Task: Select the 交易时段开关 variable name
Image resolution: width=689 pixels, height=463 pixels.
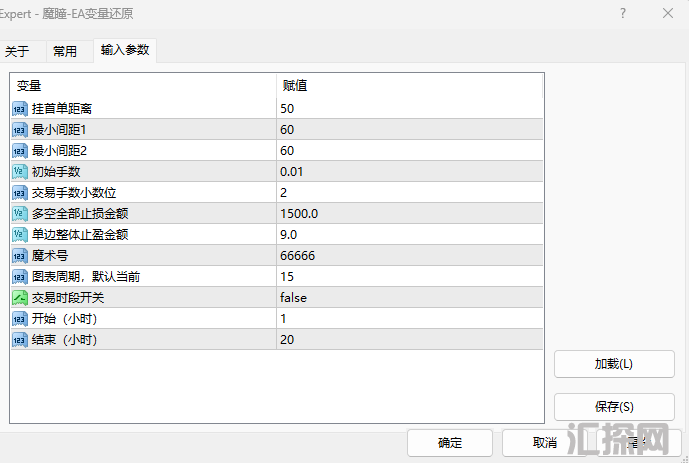Action: 68,297
